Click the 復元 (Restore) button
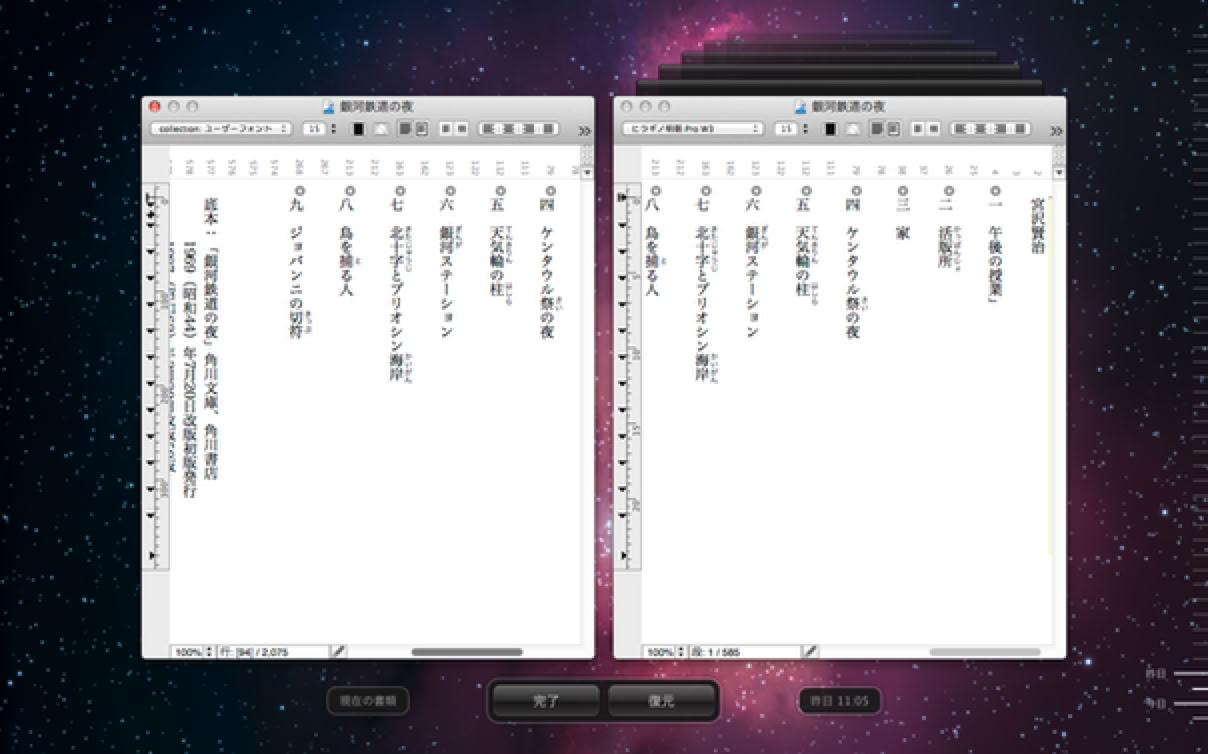The width and height of the screenshot is (1208, 754). (661, 701)
